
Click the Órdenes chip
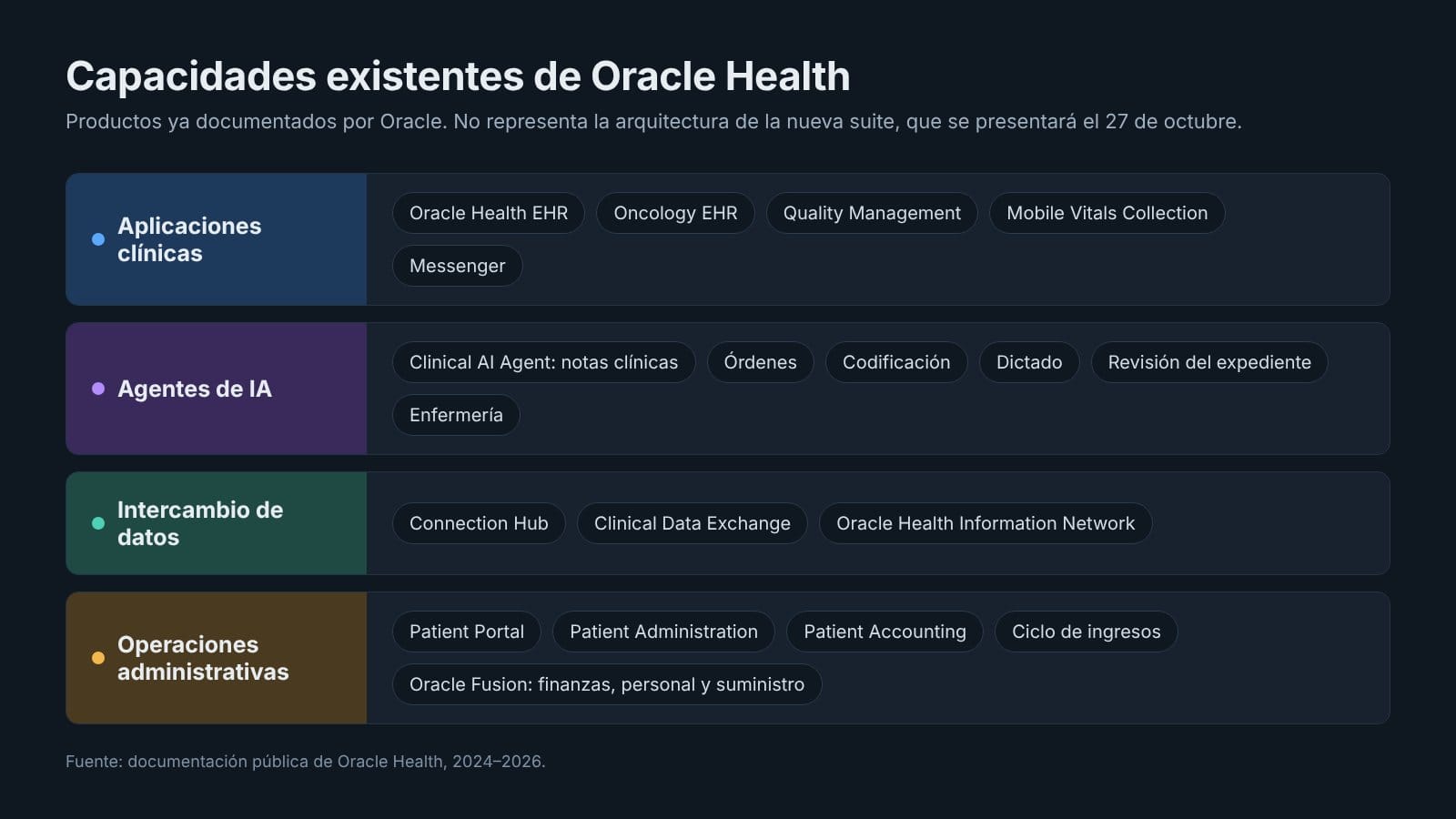click(x=760, y=362)
